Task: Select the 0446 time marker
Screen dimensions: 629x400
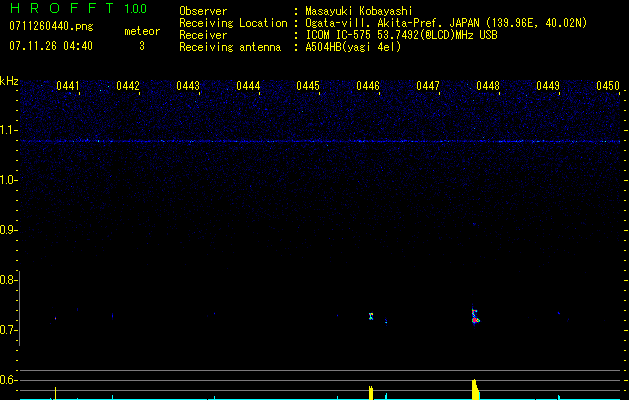Action: (368, 86)
